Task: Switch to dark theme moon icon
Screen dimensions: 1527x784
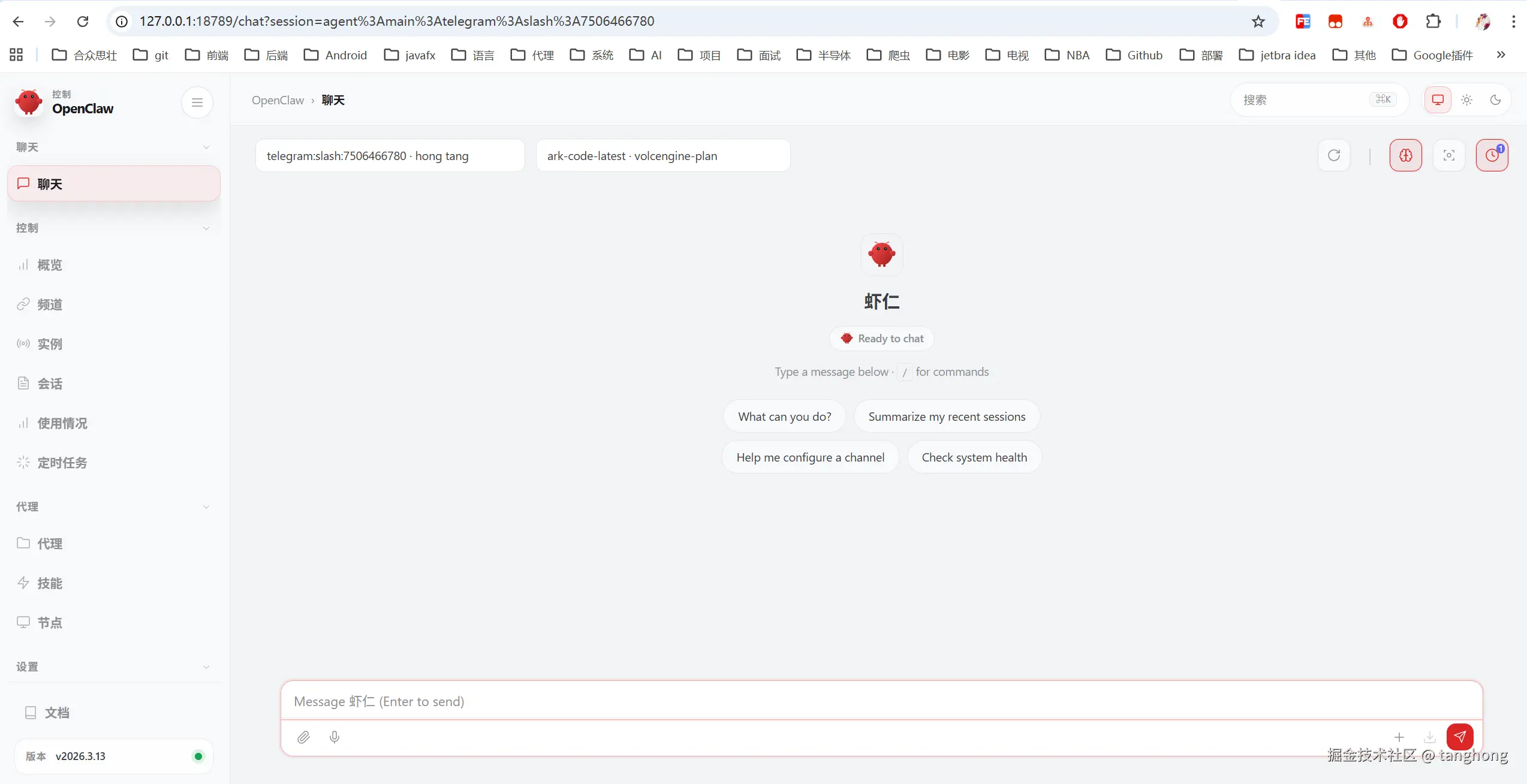Action: (x=1495, y=100)
